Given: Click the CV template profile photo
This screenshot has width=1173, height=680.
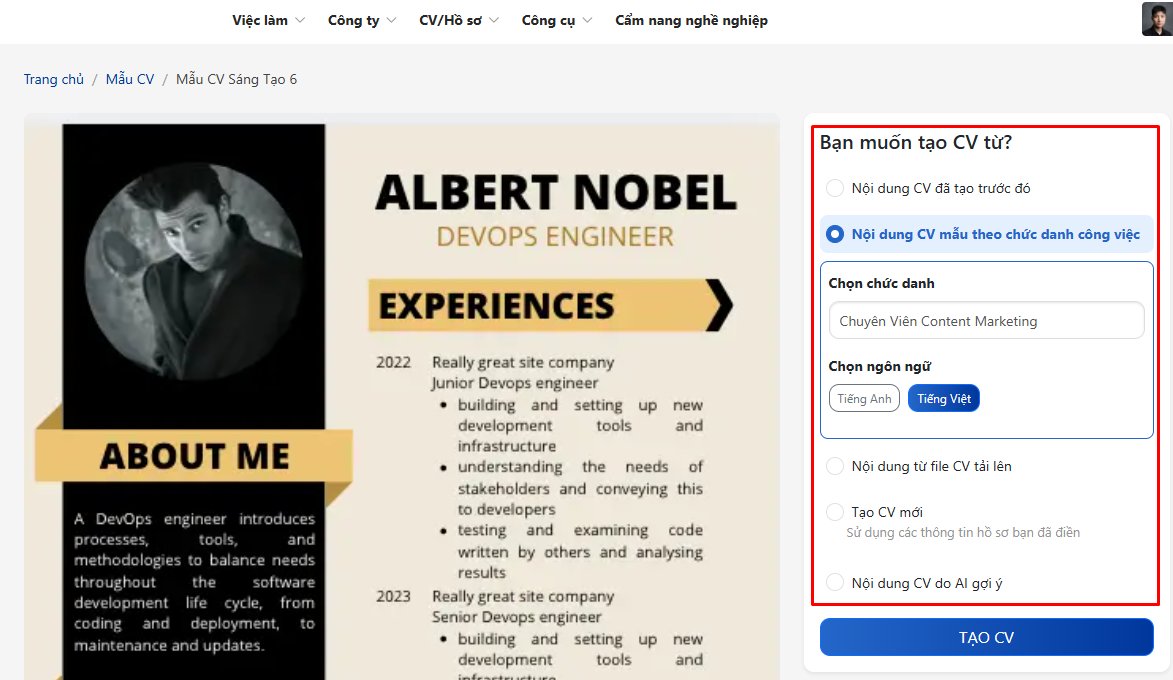Looking at the screenshot, I should [193, 272].
